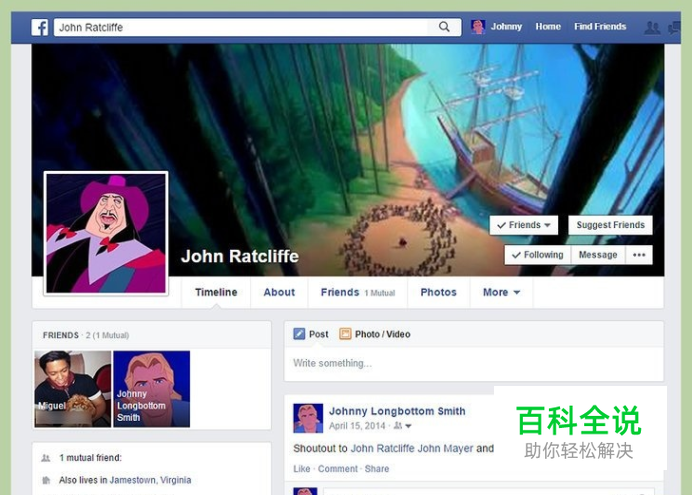Click the post audience friends icon
Image resolution: width=692 pixels, height=495 pixels.
click(x=398, y=426)
